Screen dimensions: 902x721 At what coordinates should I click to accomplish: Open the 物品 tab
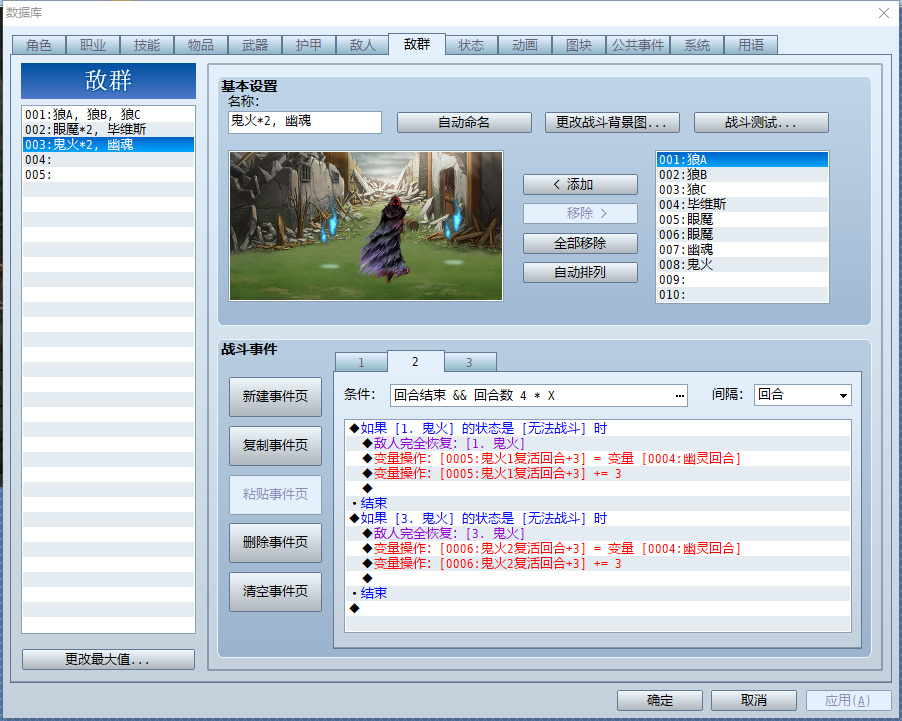(x=201, y=45)
